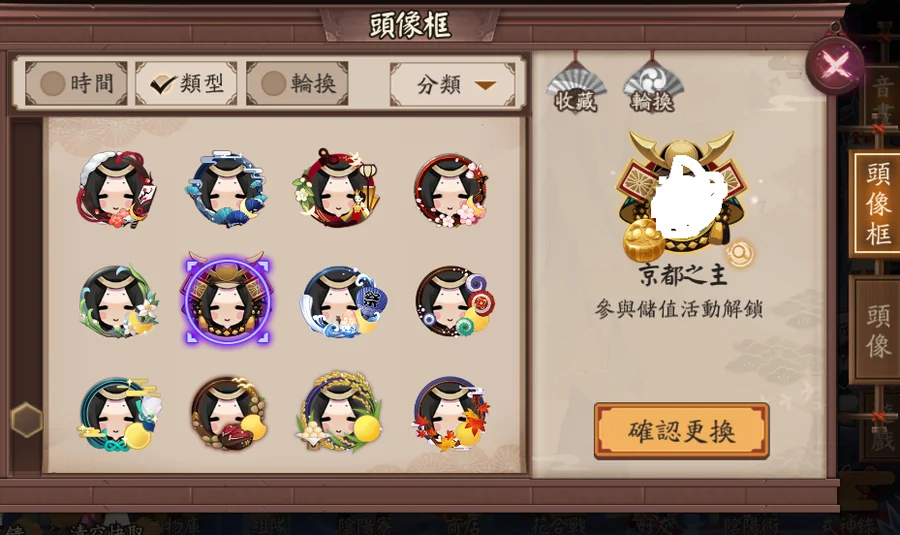Close the avatar frame window
900x535 pixels.
(x=835, y=64)
